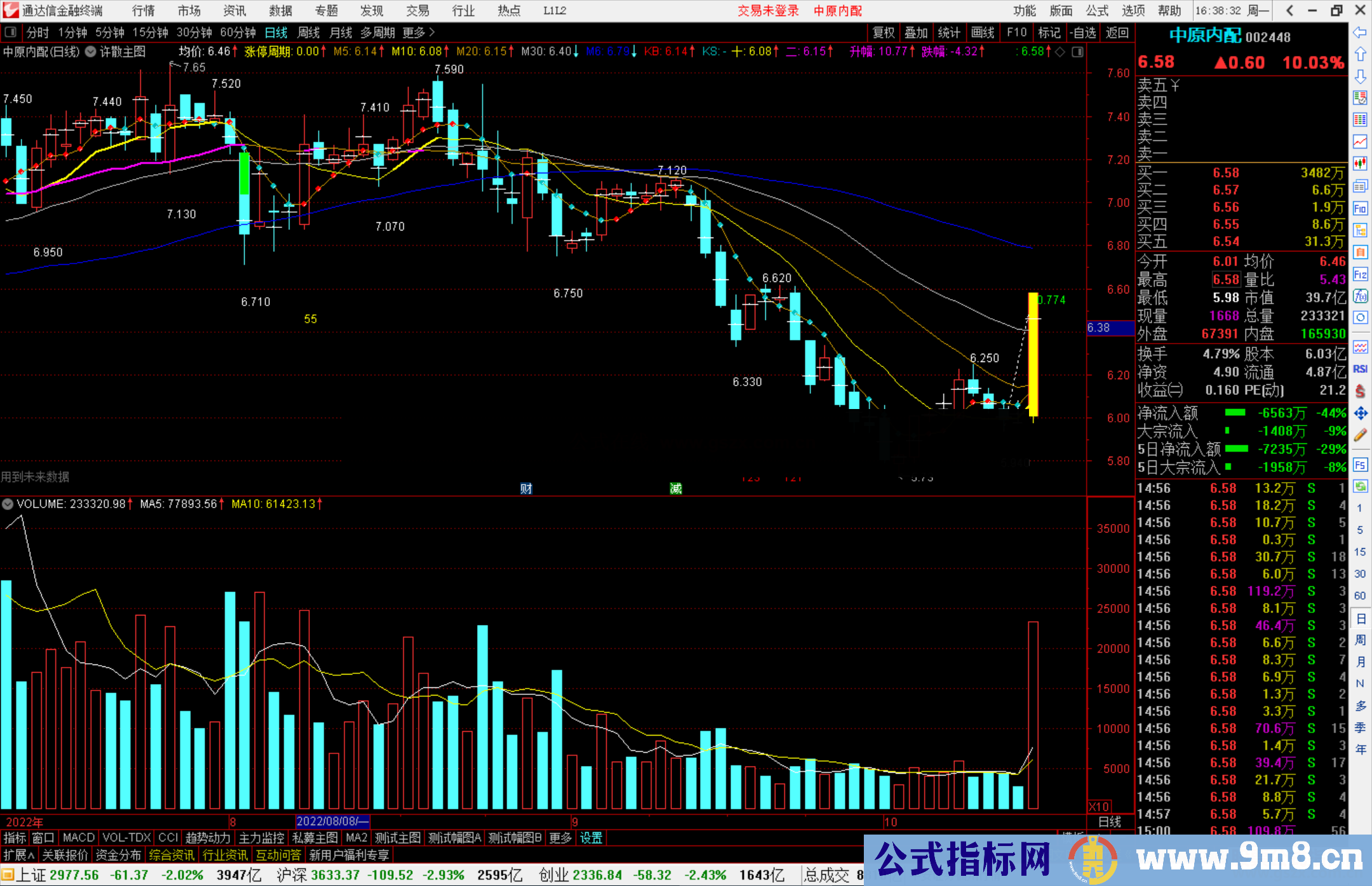Open the candlestick chart icon in sidebar
This screenshot has height=886, width=1372.
pyautogui.click(x=1360, y=163)
